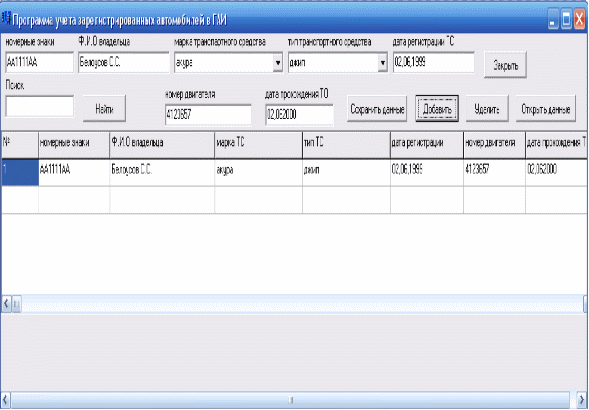Click the Закрыть button

click(505, 65)
